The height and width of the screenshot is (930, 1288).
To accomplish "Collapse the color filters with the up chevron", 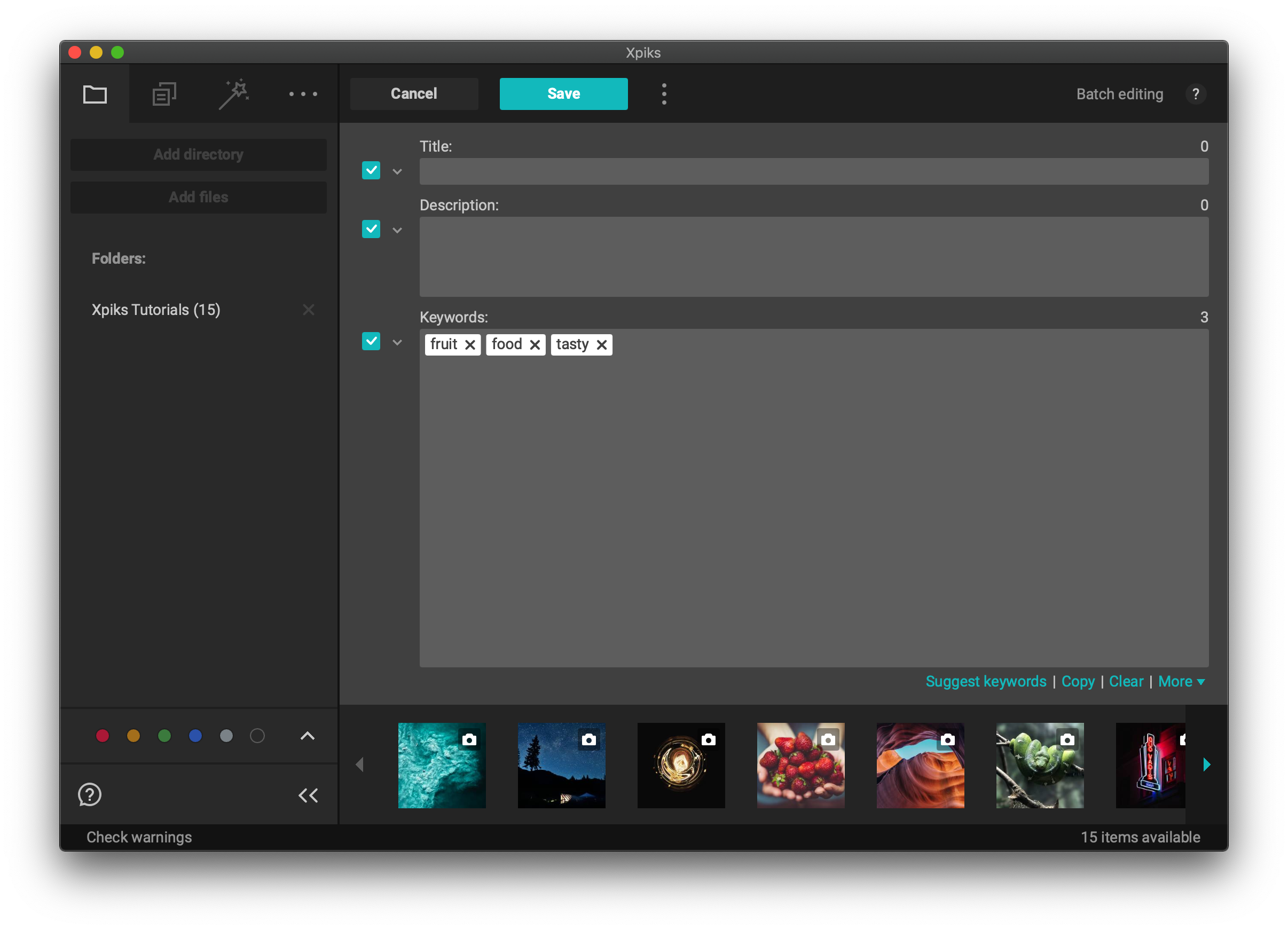I will pyautogui.click(x=307, y=735).
